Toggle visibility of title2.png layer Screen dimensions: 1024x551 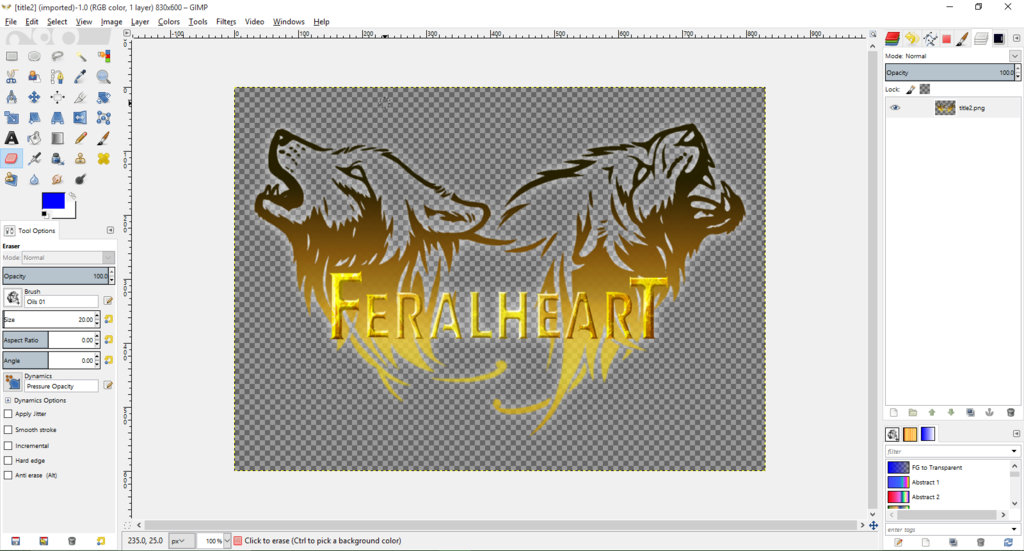point(895,108)
